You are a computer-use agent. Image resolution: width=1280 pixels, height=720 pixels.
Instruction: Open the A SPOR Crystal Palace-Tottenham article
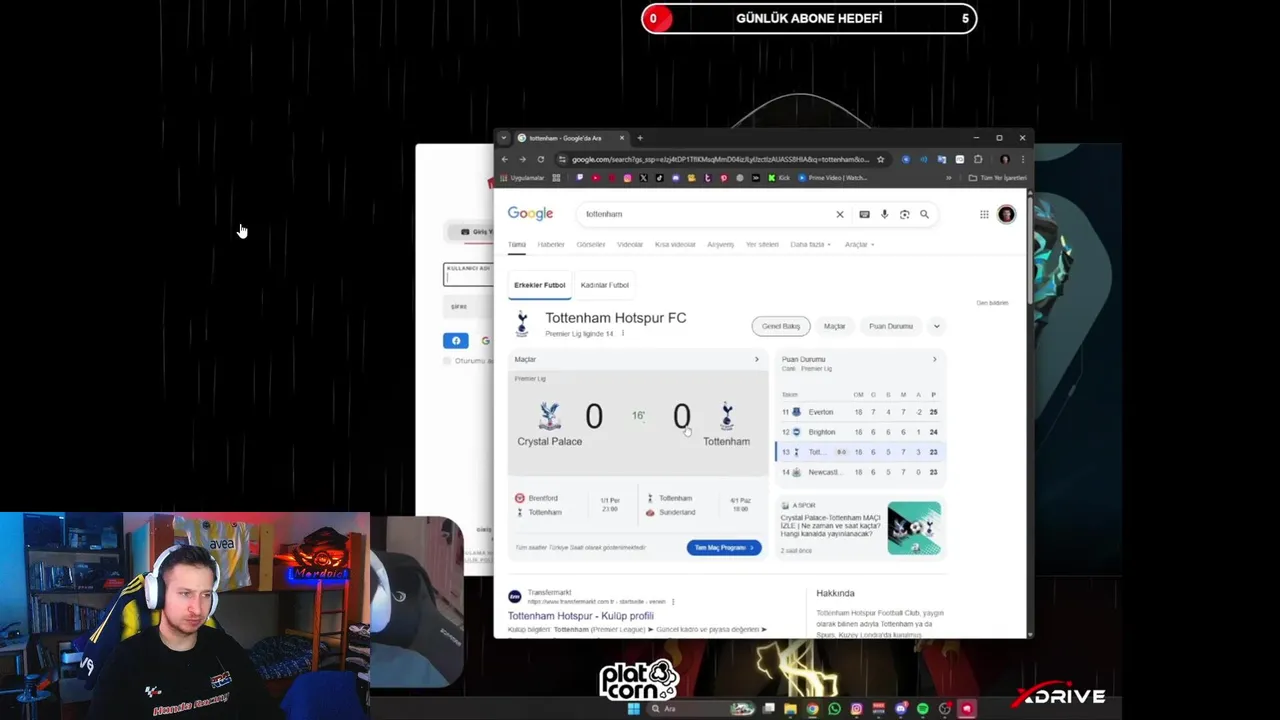click(831, 526)
